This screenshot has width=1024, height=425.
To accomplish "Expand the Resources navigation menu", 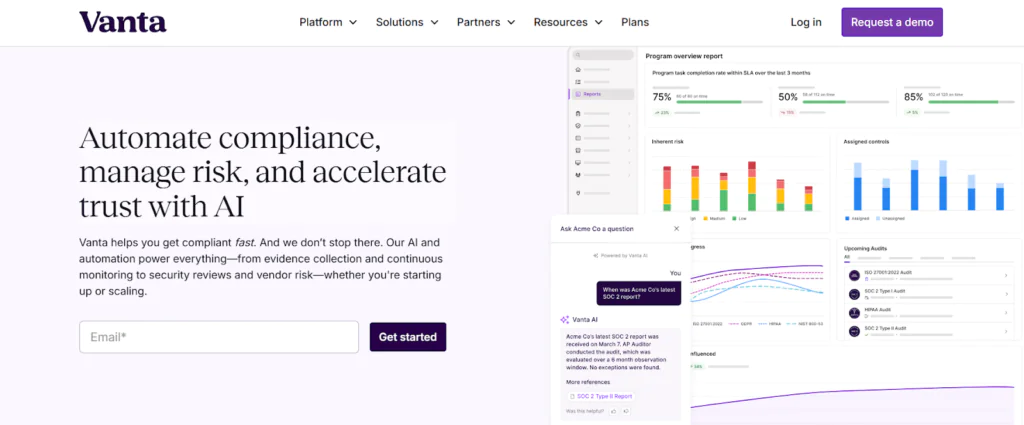I will click(x=568, y=22).
